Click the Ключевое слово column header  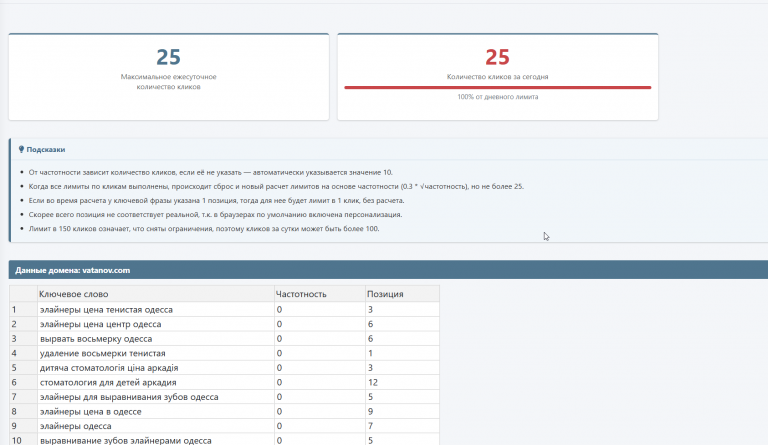[x=156, y=294]
